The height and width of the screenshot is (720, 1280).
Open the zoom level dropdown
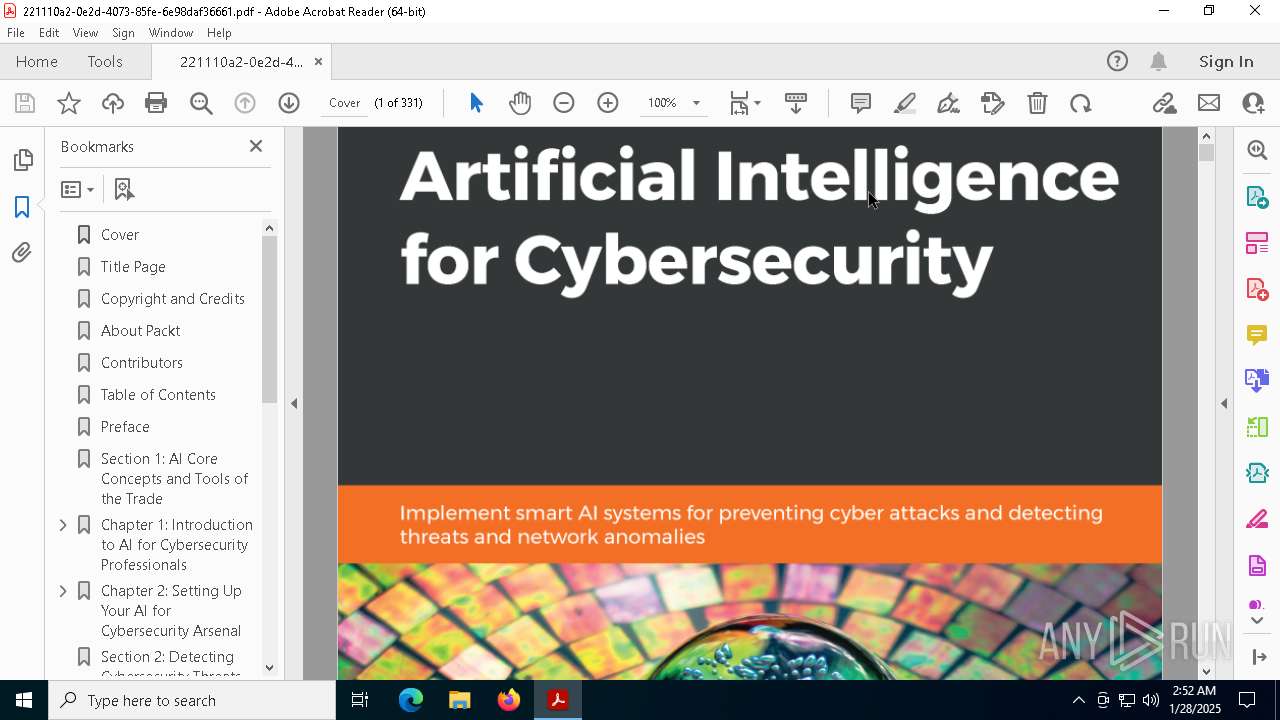click(696, 103)
